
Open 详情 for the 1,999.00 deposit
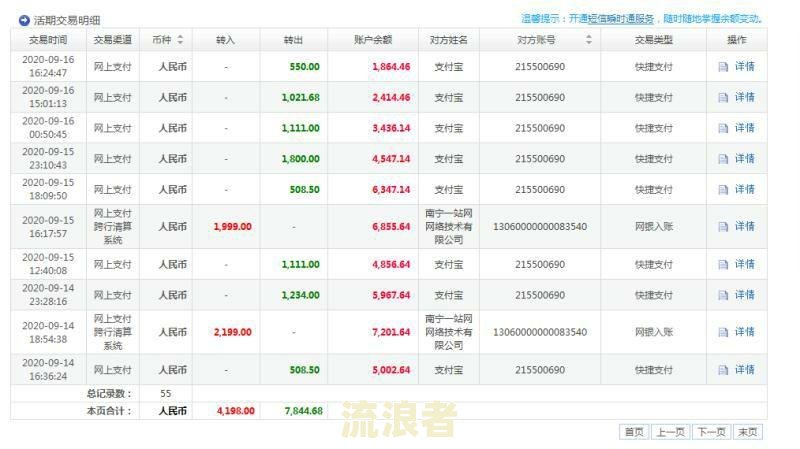point(744,226)
